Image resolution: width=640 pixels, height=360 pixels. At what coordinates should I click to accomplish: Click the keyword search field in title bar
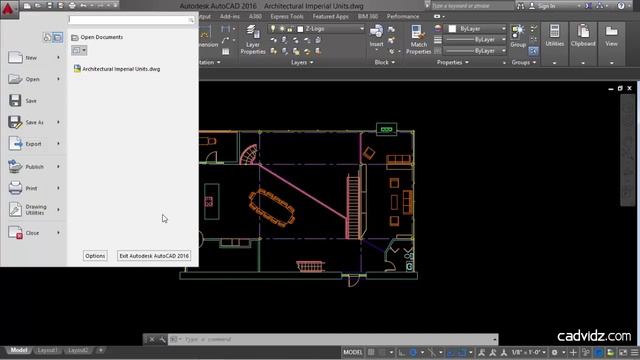click(x=472, y=6)
